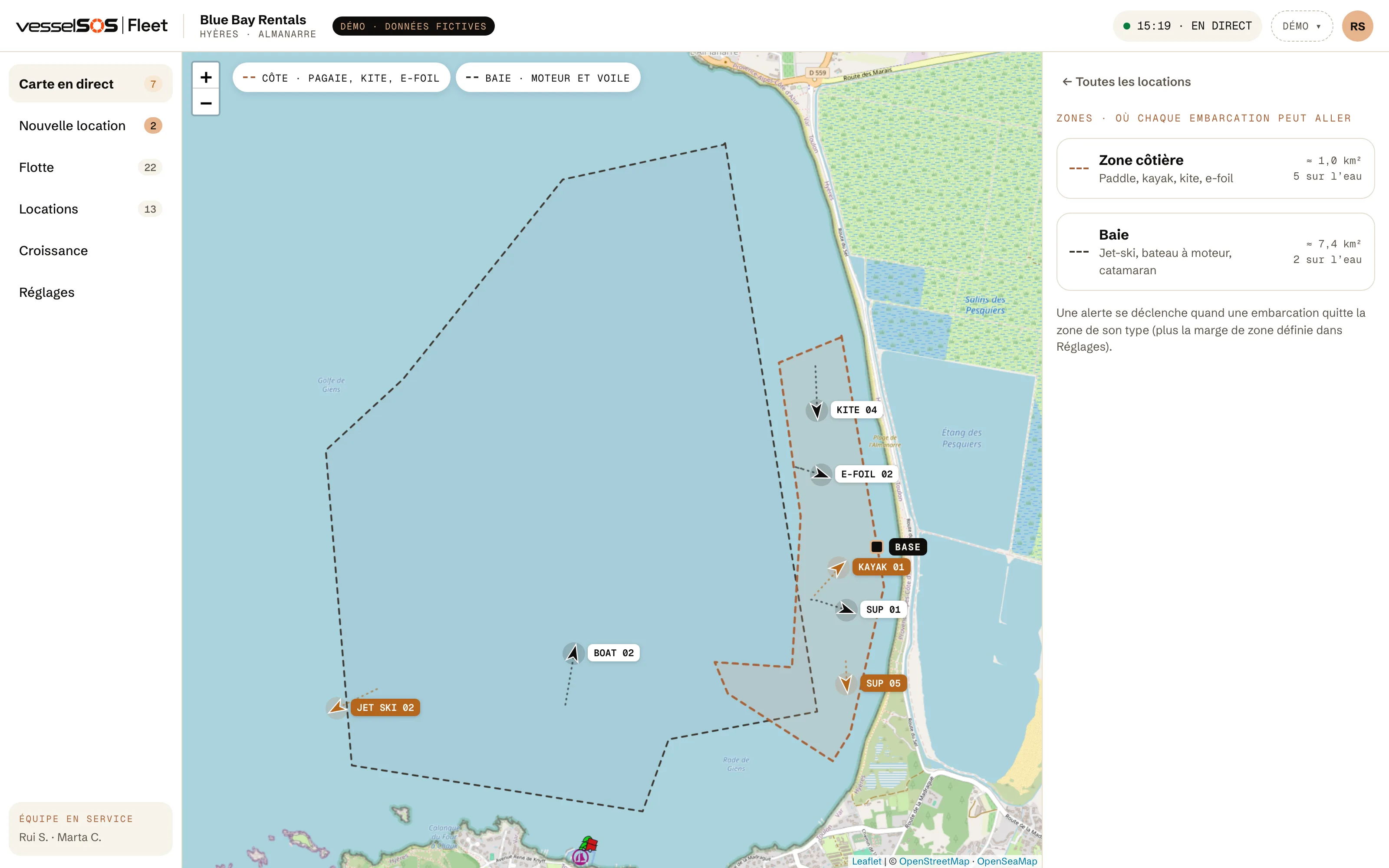The width and height of the screenshot is (1389, 868).
Task: Go to the Flotte section
Action: pyautogui.click(x=91, y=167)
